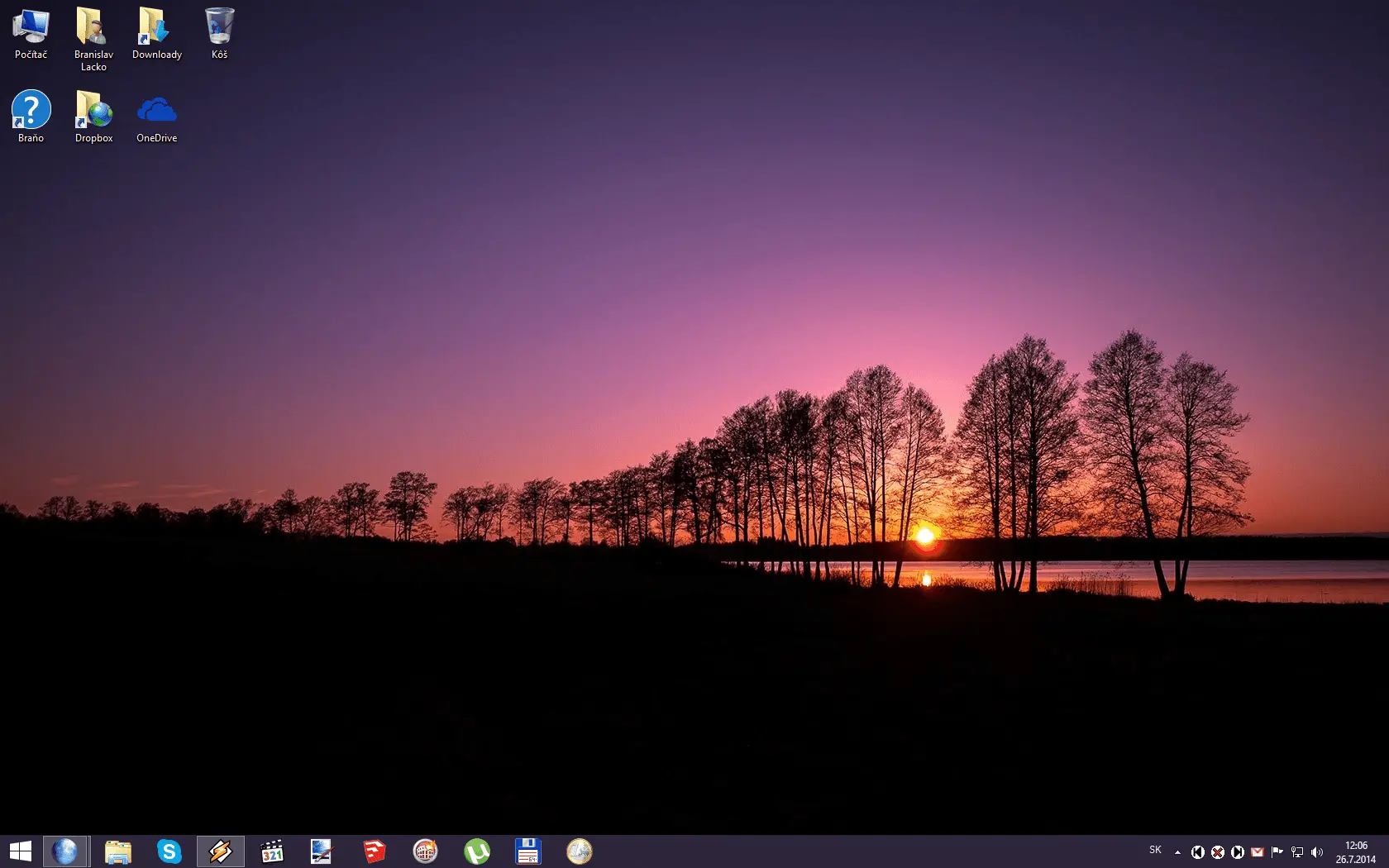Open the Gmail notifier tray icon
Viewport: 1389px width, 868px height.
[1257, 852]
